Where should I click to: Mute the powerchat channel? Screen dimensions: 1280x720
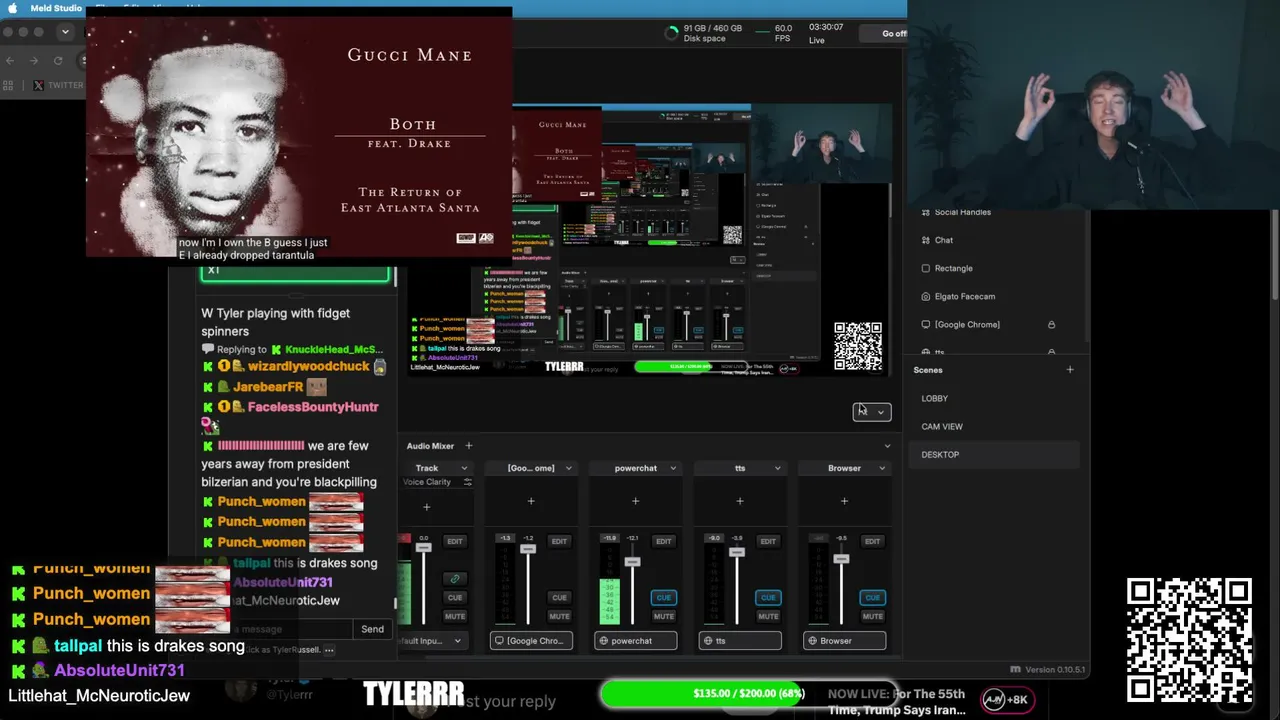(663, 616)
